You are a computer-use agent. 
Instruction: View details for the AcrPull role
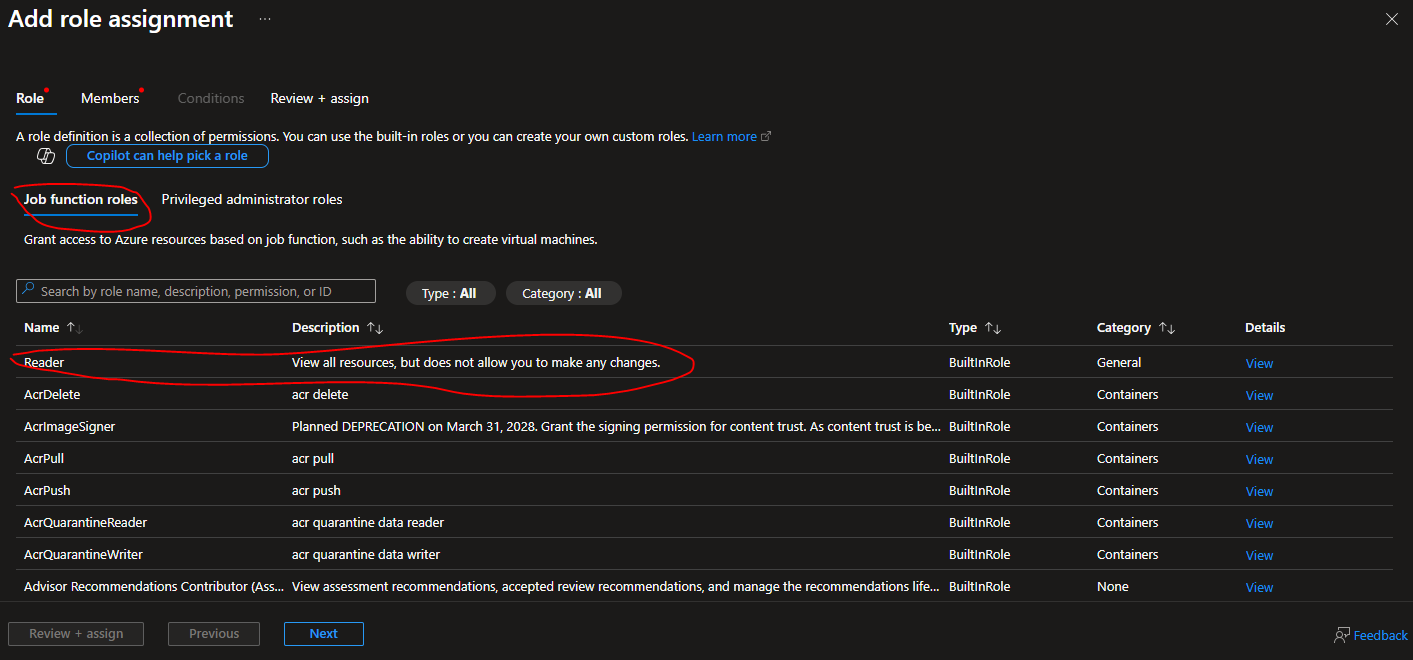(x=1259, y=459)
